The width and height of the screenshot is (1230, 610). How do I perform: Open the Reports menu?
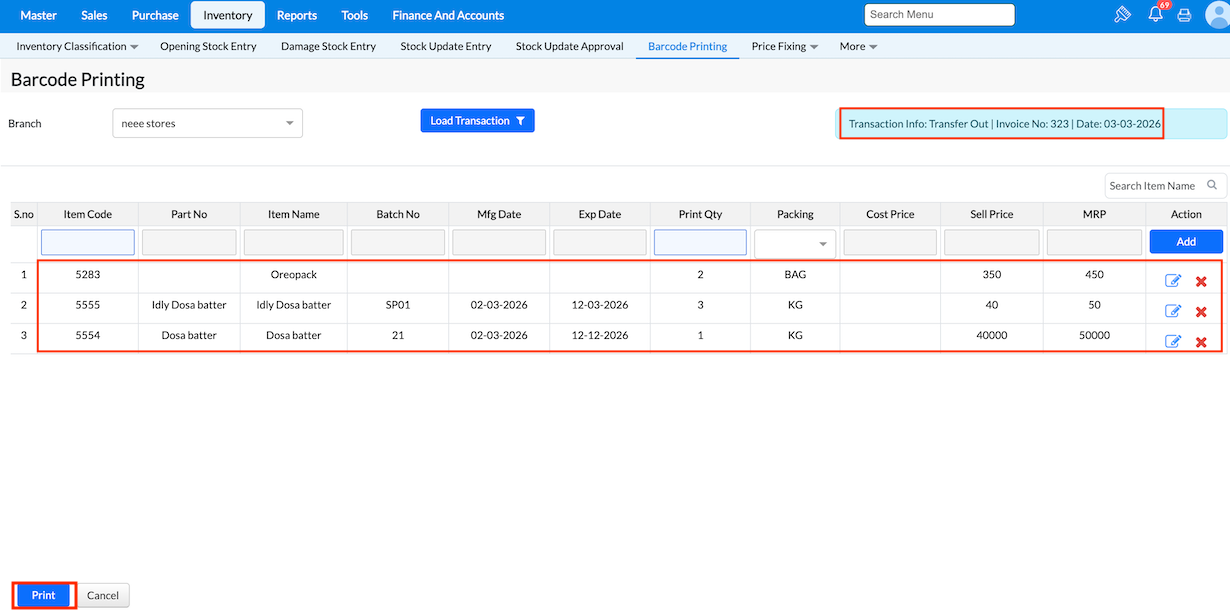pyautogui.click(x=296, y=15)
